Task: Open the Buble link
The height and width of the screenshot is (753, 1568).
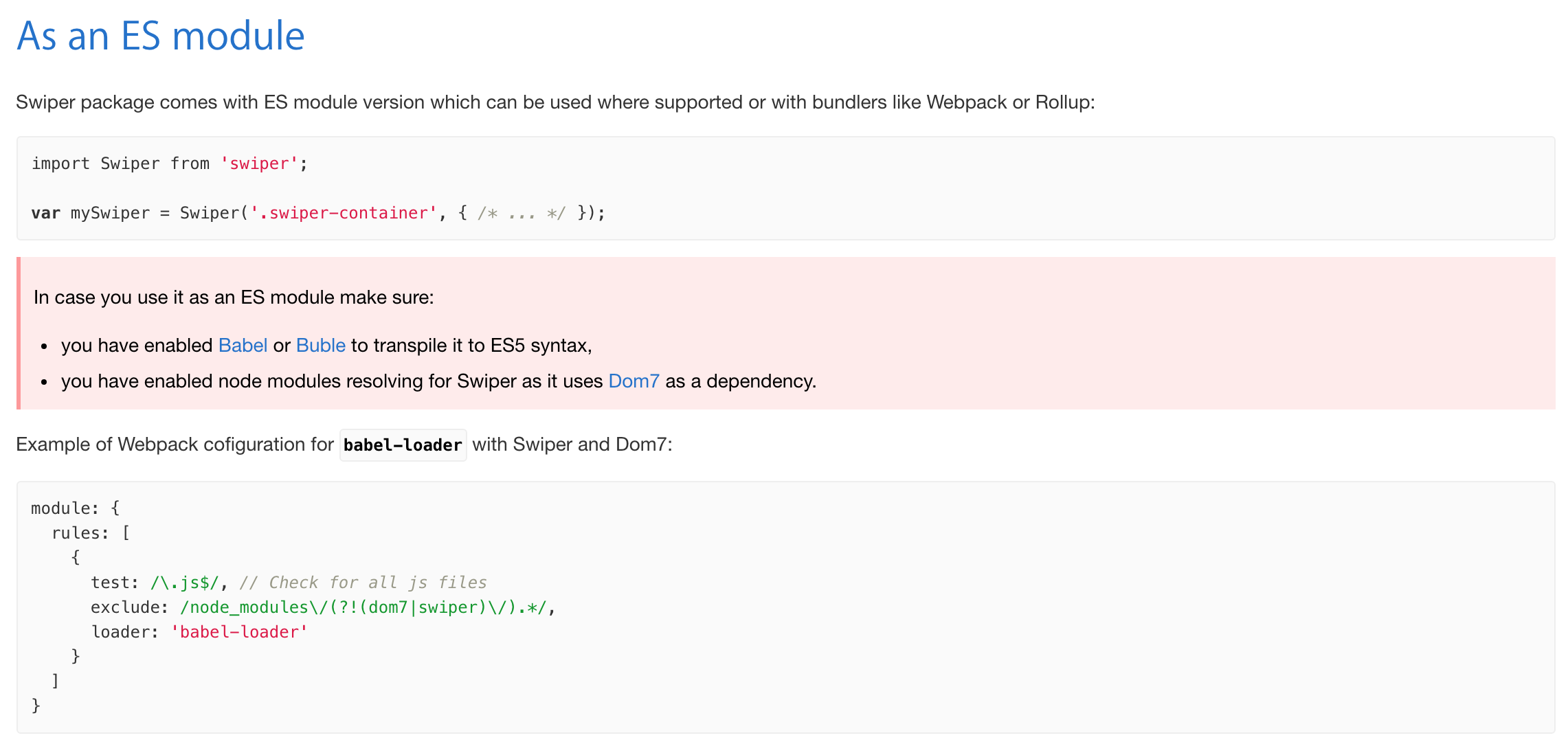Action: pos(320,345)
